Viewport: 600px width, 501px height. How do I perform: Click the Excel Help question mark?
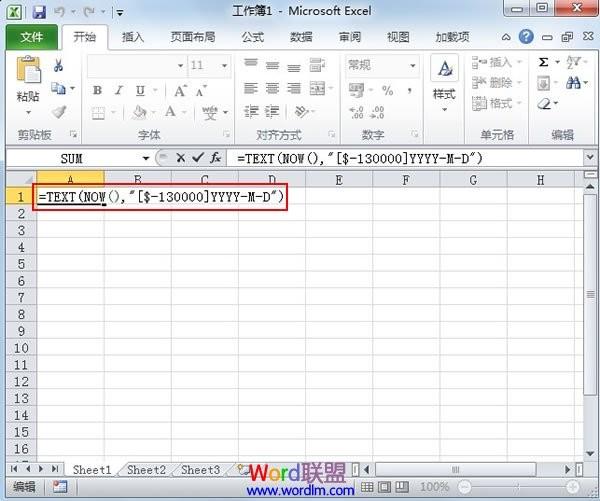pos(526,37)
